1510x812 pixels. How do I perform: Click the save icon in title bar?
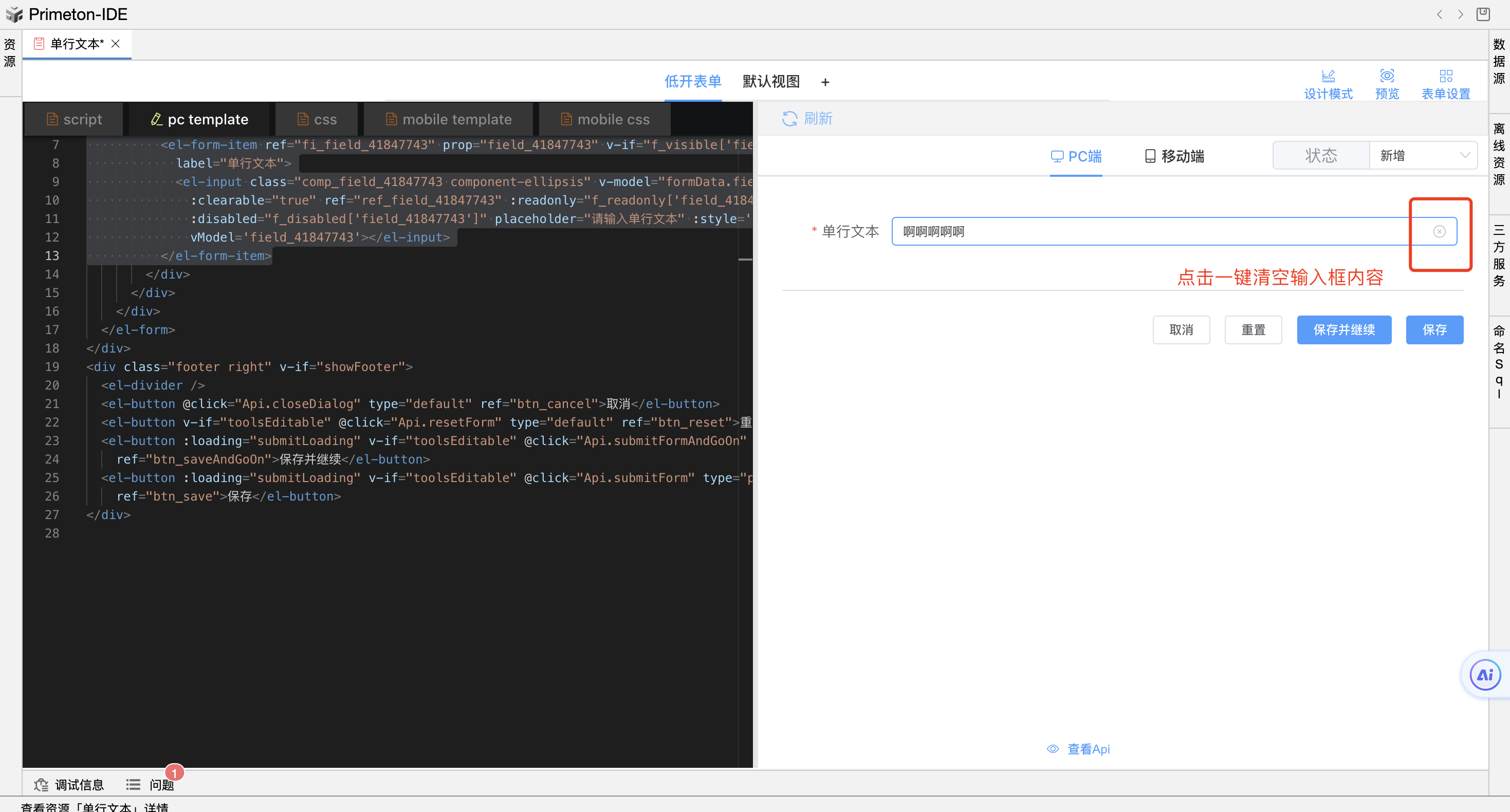pos(1483,14)
